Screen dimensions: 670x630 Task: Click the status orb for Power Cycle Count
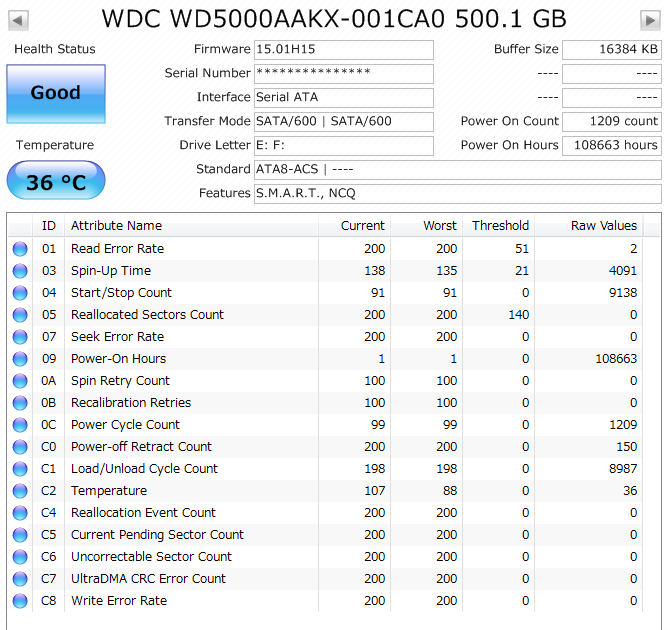tap(20, 425)
